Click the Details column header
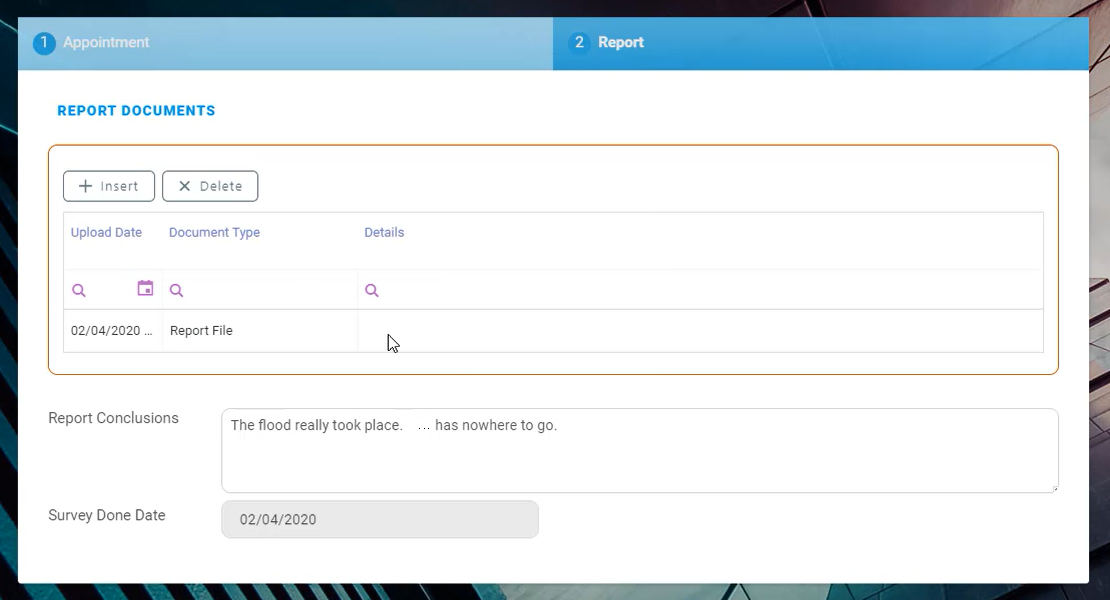The height and width of the screenshot is (600, 1110). pos(384,233)
